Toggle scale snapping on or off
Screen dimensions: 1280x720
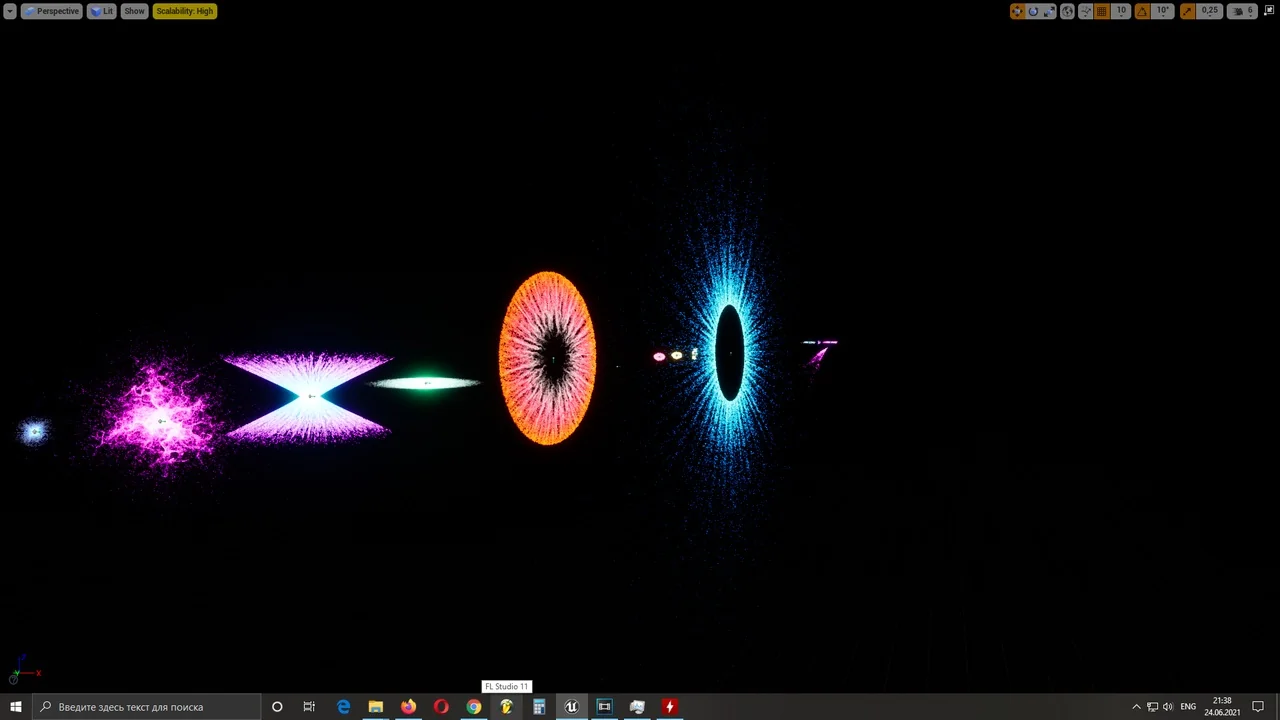[1187, 11]
